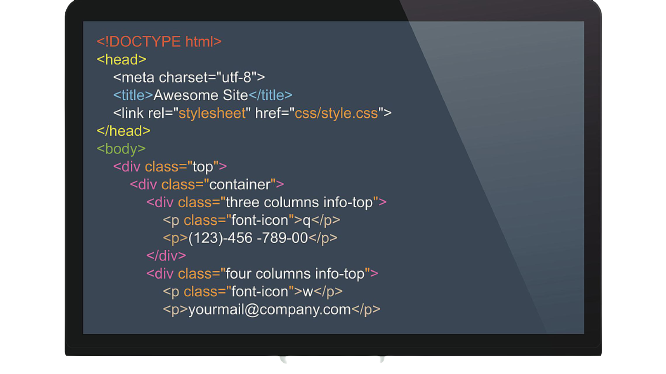Select the three columns info-top class
The image size is (666, 374).
(299, 202)
